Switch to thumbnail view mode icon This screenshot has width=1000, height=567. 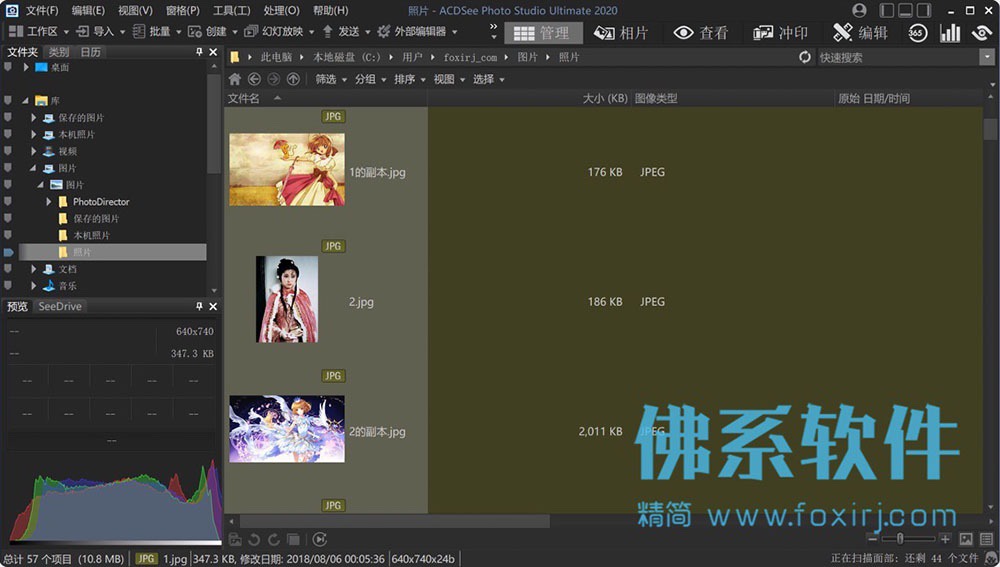click(x=966, y=540)
